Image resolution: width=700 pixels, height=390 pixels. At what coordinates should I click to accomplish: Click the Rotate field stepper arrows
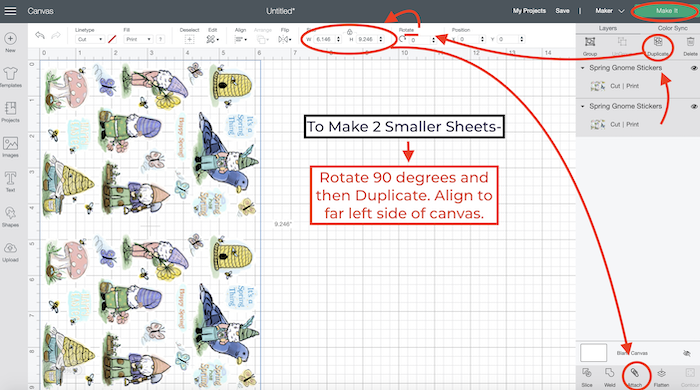tap(433, 40)
